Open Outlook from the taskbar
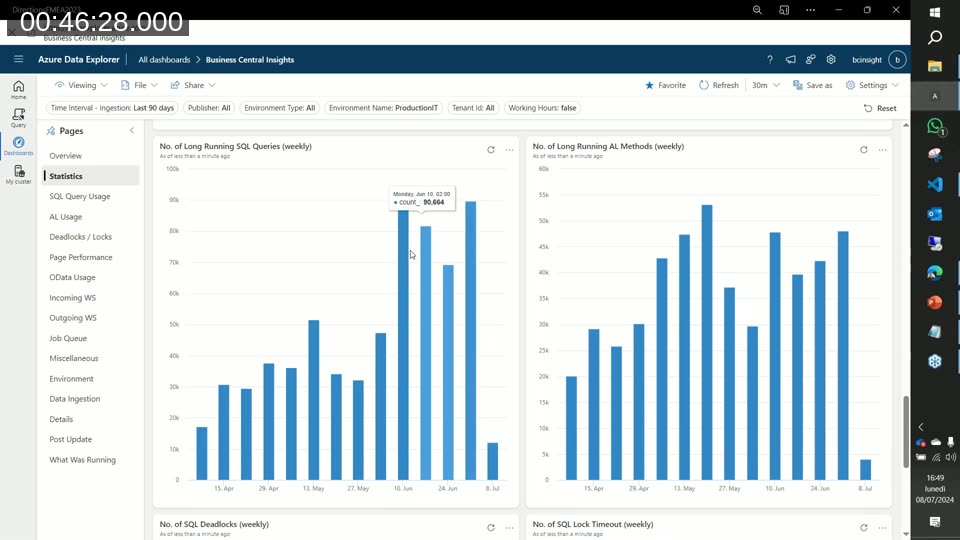Viewport: 960px width, 540px height. [935, 214]
